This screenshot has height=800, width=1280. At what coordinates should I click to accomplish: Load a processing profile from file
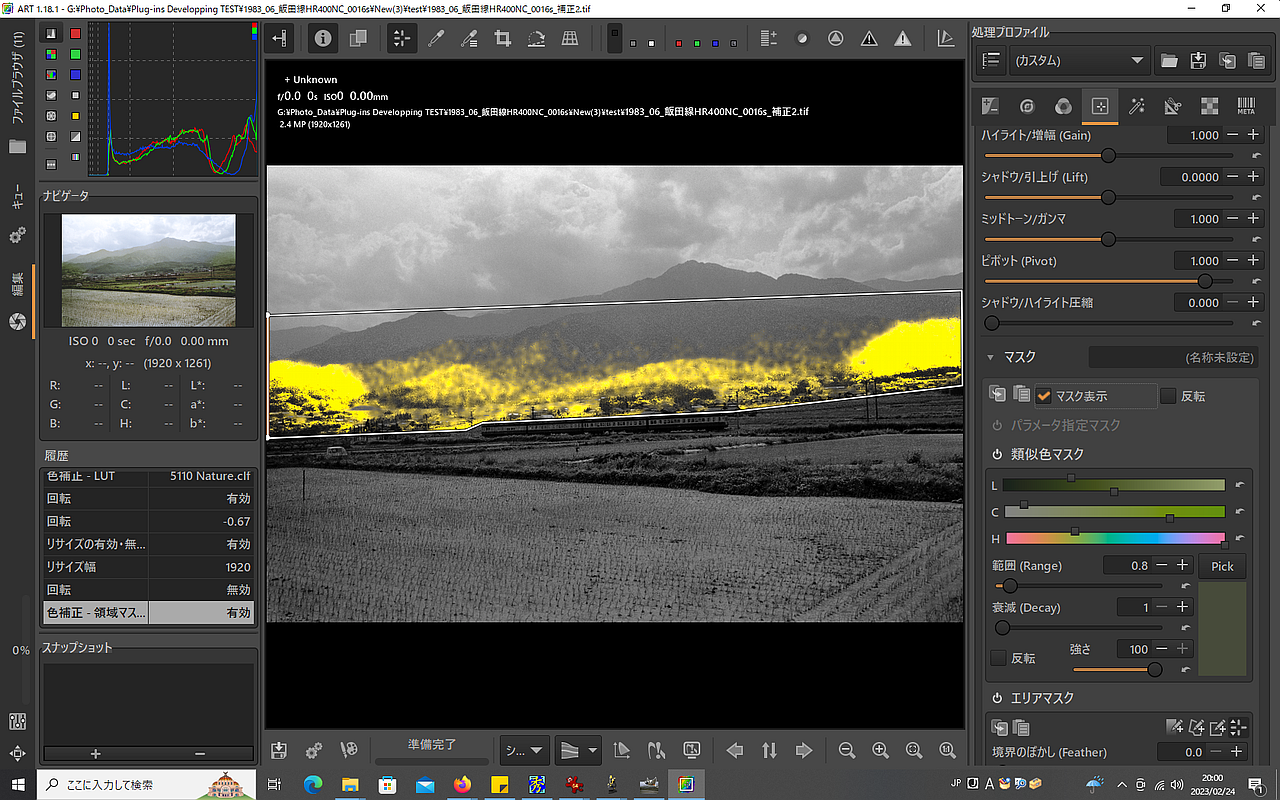[x=1168, y=61]
